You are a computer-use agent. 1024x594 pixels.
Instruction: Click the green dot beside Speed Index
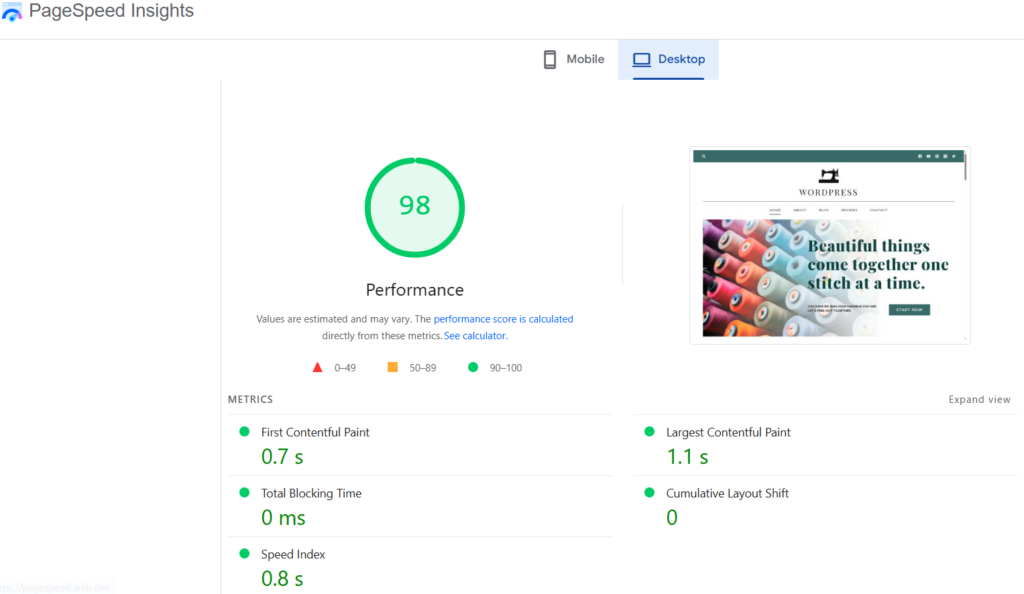[x=244, y=554]
